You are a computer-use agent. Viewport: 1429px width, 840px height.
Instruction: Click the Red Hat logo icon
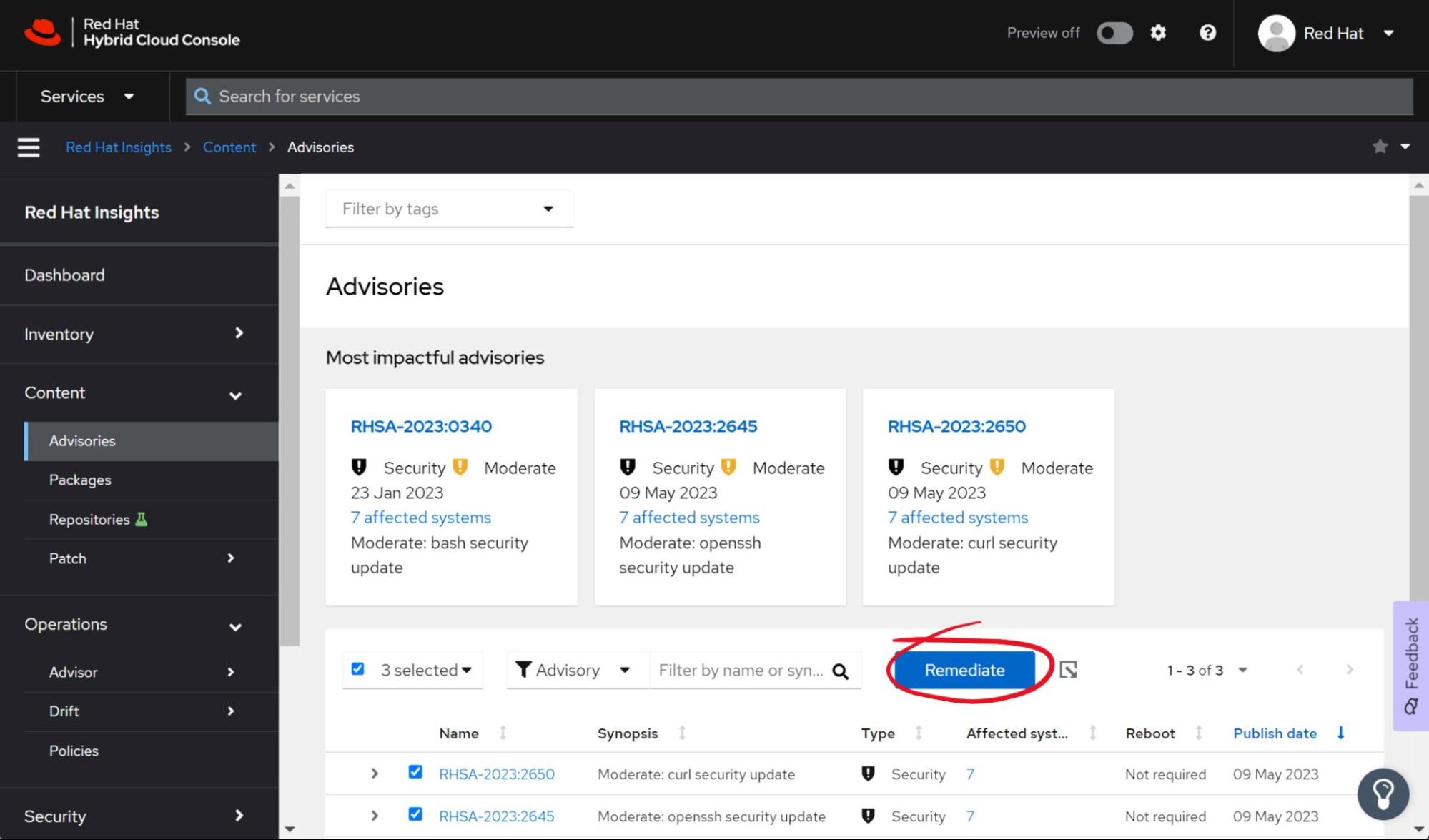pyautogui.click(x=42, y=33)
